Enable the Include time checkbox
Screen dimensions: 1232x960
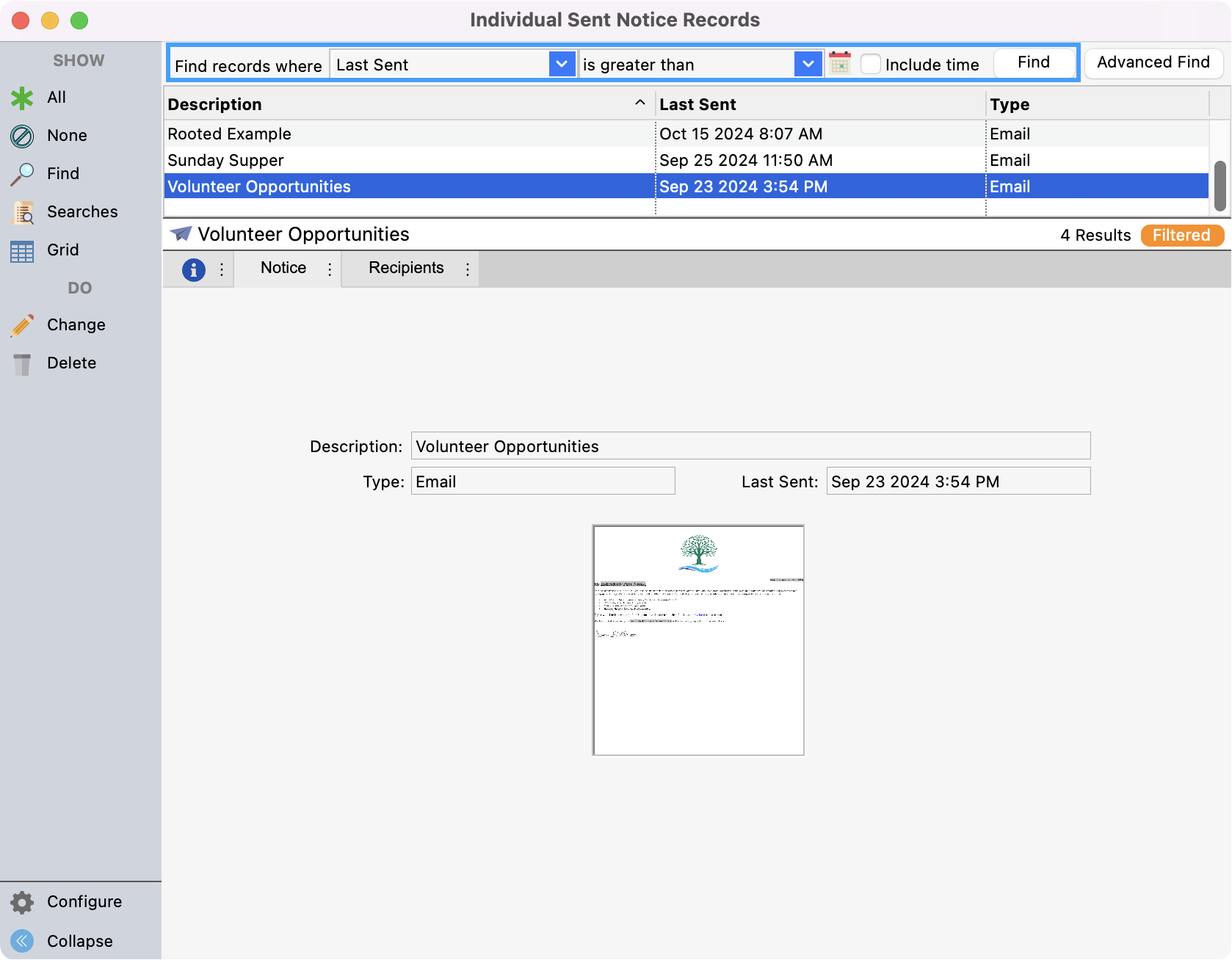point(870,64)
